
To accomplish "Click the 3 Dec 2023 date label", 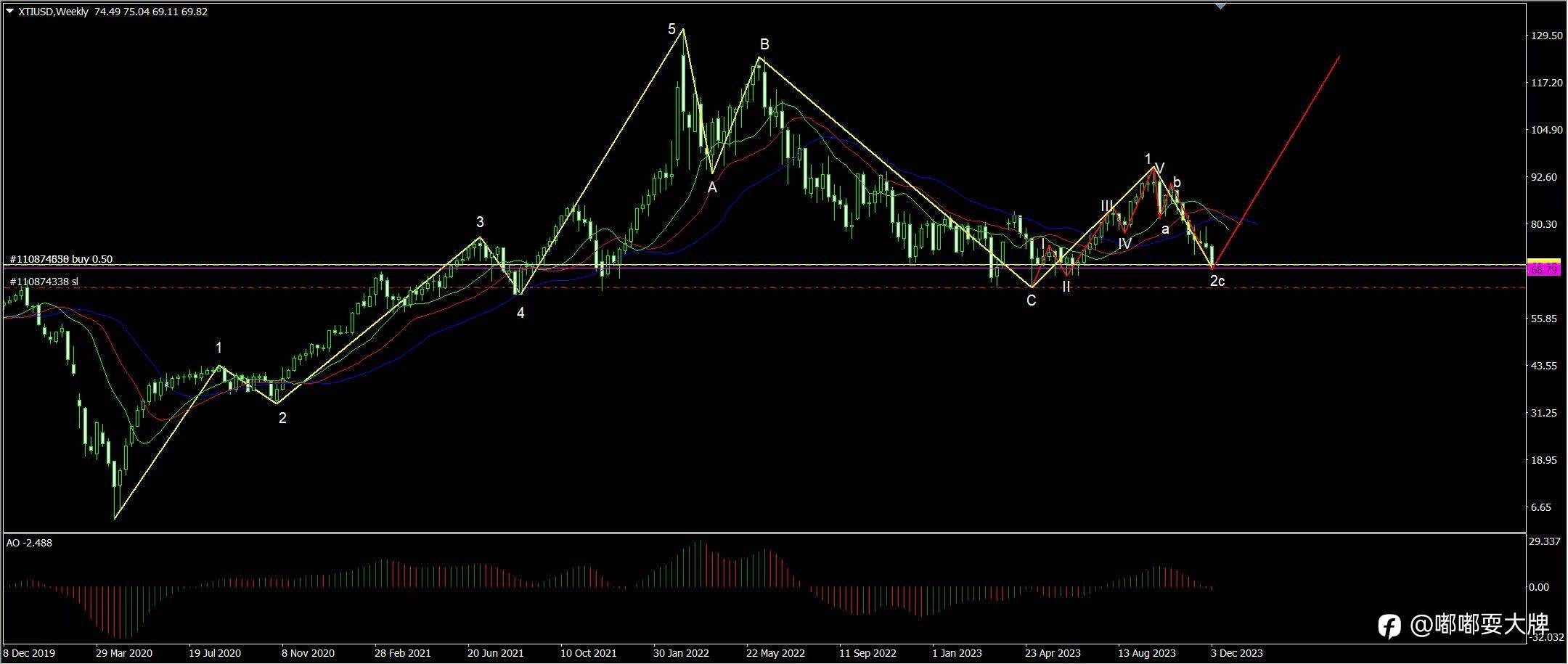I will click(1237, 653).
